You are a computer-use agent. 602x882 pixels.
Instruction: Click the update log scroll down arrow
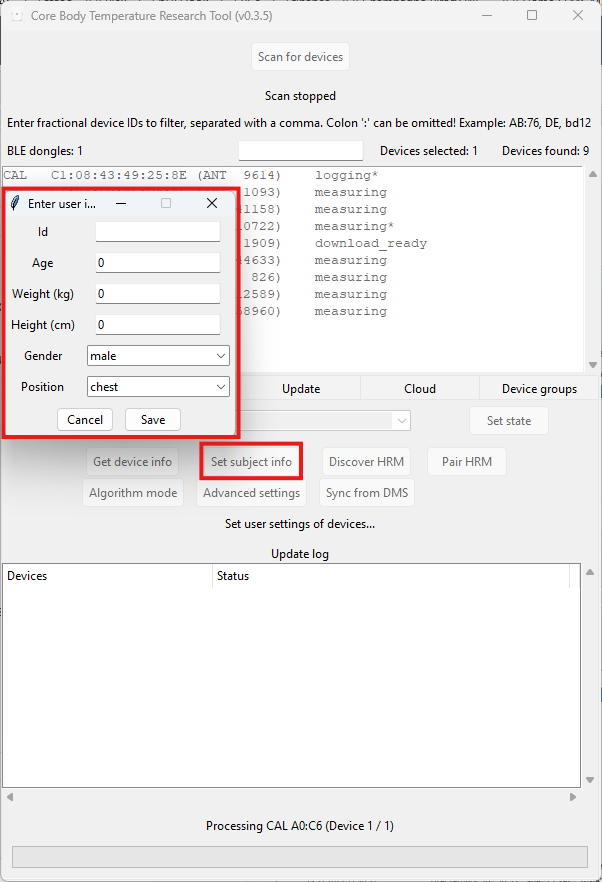(x=590, y=780)
